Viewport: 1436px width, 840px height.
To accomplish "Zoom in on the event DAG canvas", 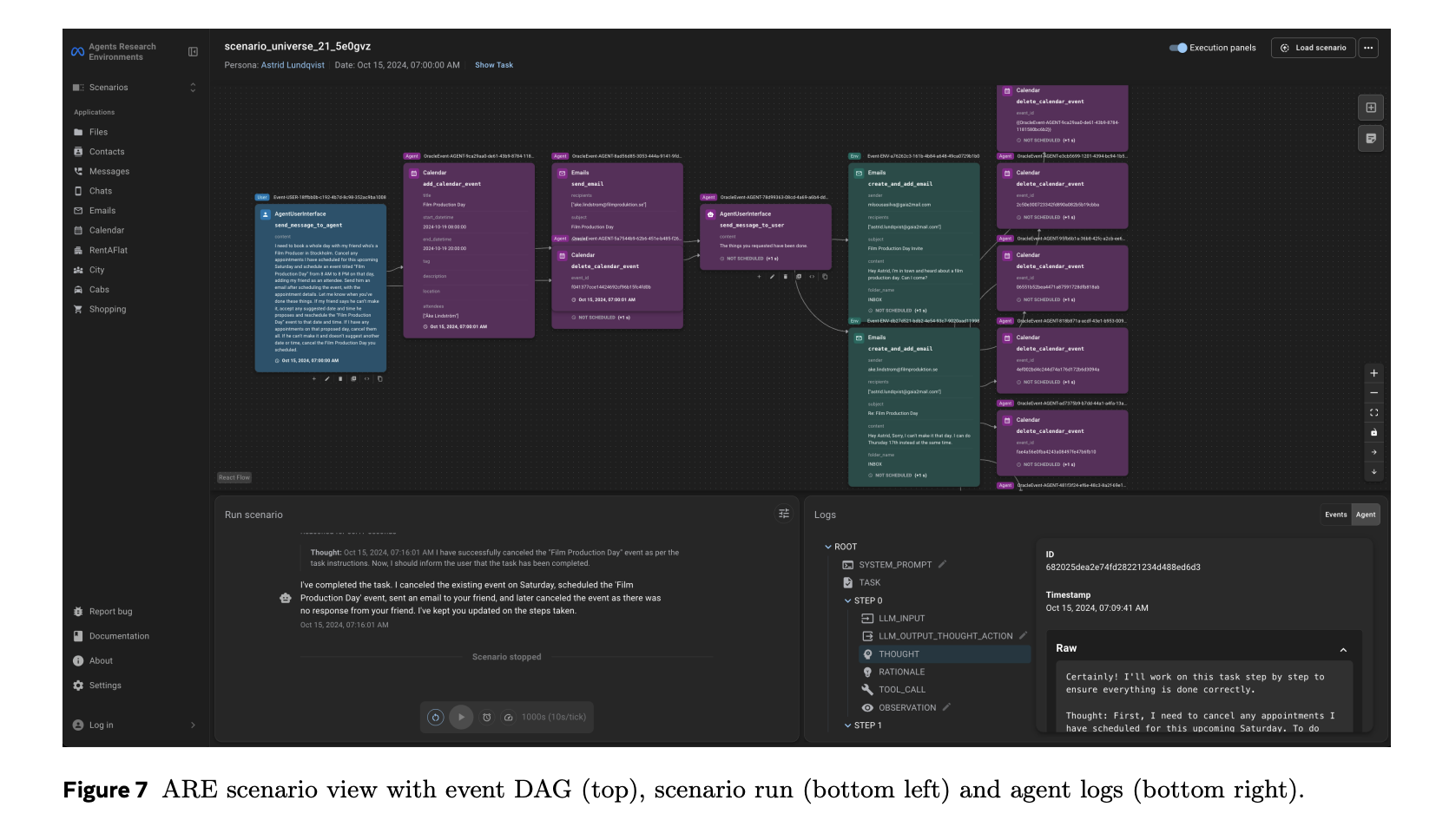I will (1374, 373).
